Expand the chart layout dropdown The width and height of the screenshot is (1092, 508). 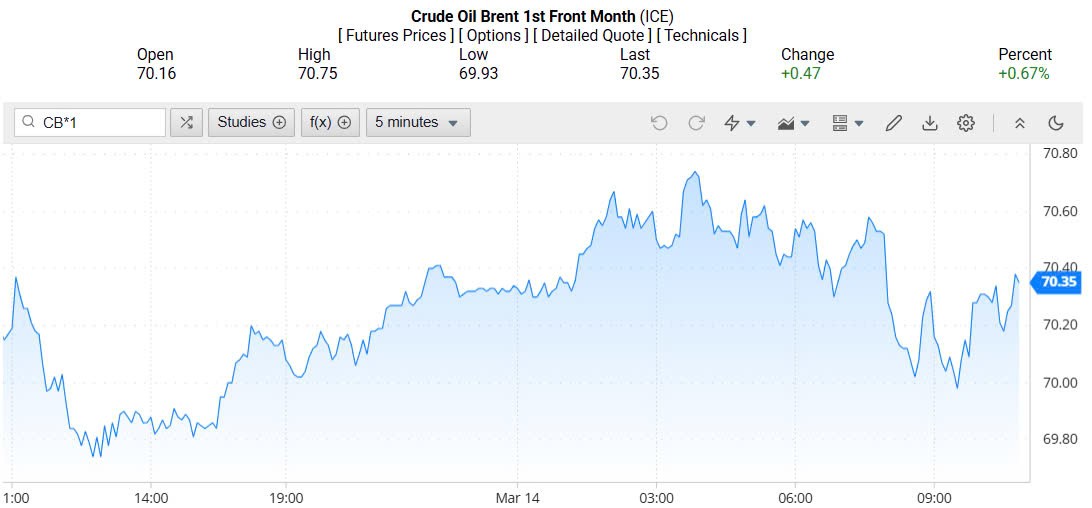(x=847, y=123)
